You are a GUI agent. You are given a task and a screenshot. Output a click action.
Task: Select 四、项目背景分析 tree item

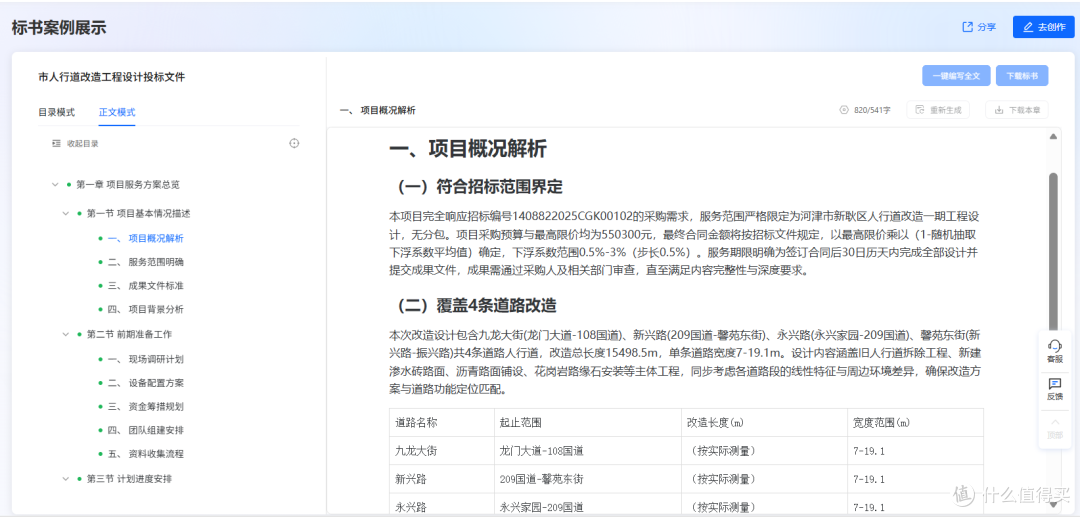[x=145, y=310]
